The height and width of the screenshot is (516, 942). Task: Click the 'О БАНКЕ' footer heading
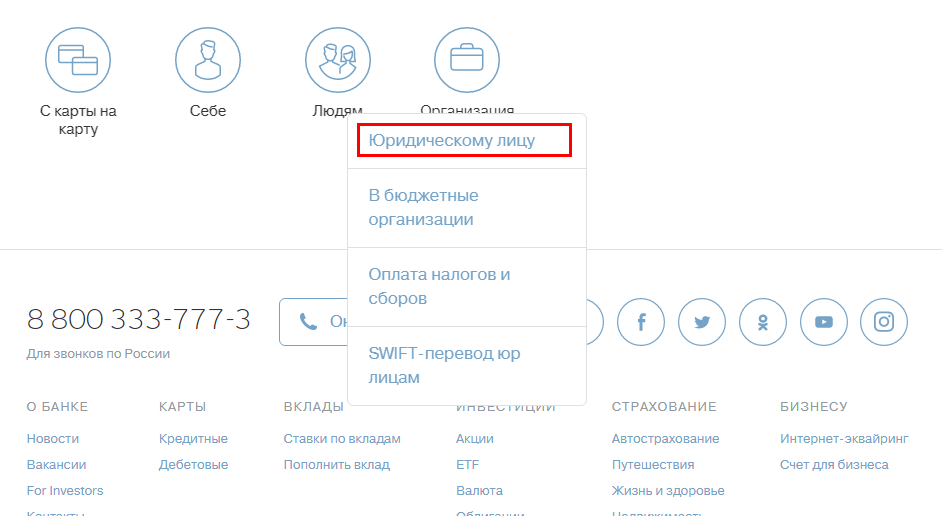coord(57,407)
